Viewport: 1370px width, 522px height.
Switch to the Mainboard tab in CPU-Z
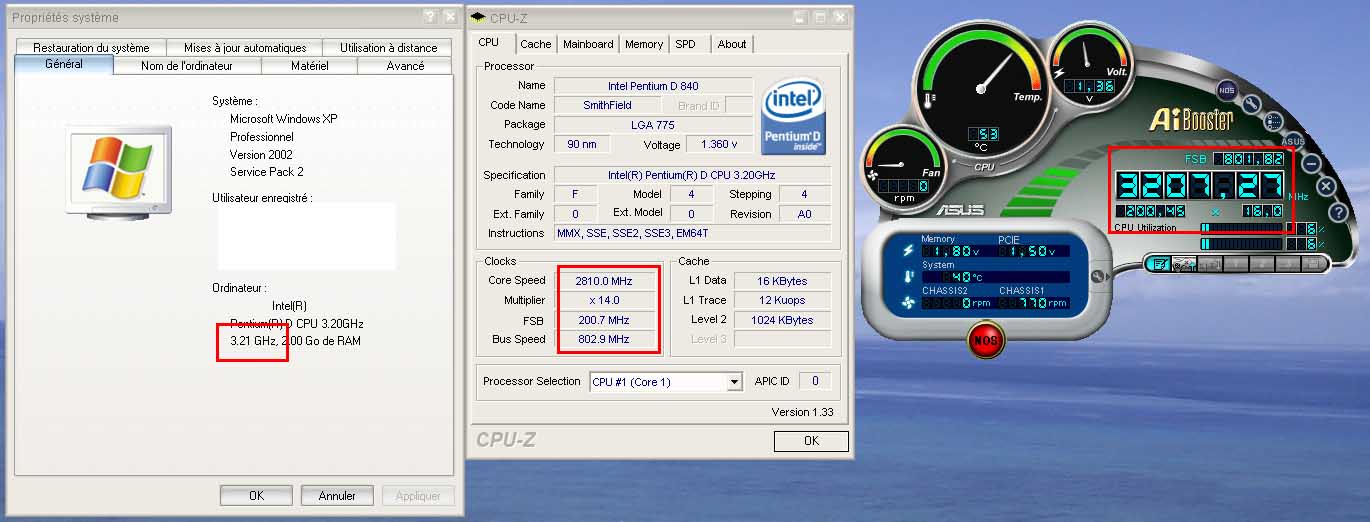point(587,44)
